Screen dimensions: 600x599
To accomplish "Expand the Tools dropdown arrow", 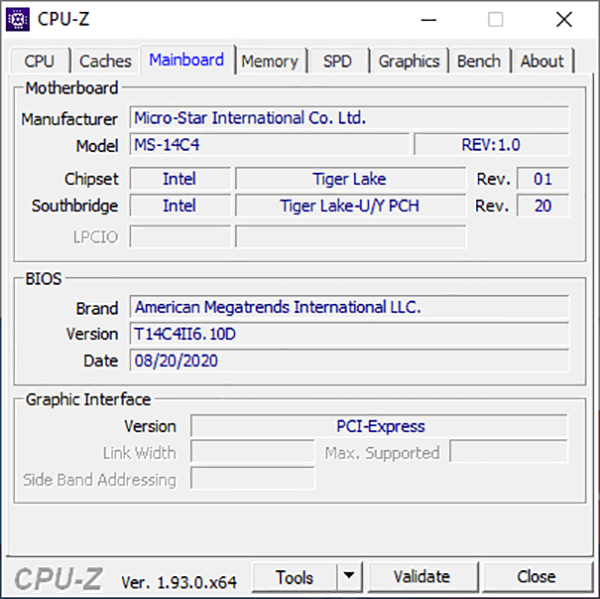I will tap(349, 577).
